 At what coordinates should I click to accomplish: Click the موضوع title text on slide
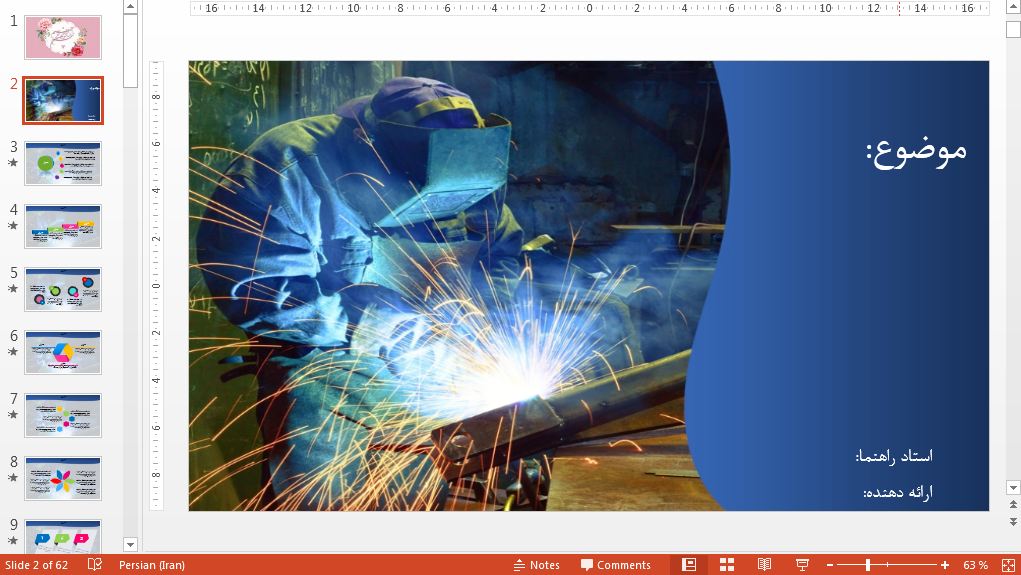pyautogui.click(x=915, y=150)
